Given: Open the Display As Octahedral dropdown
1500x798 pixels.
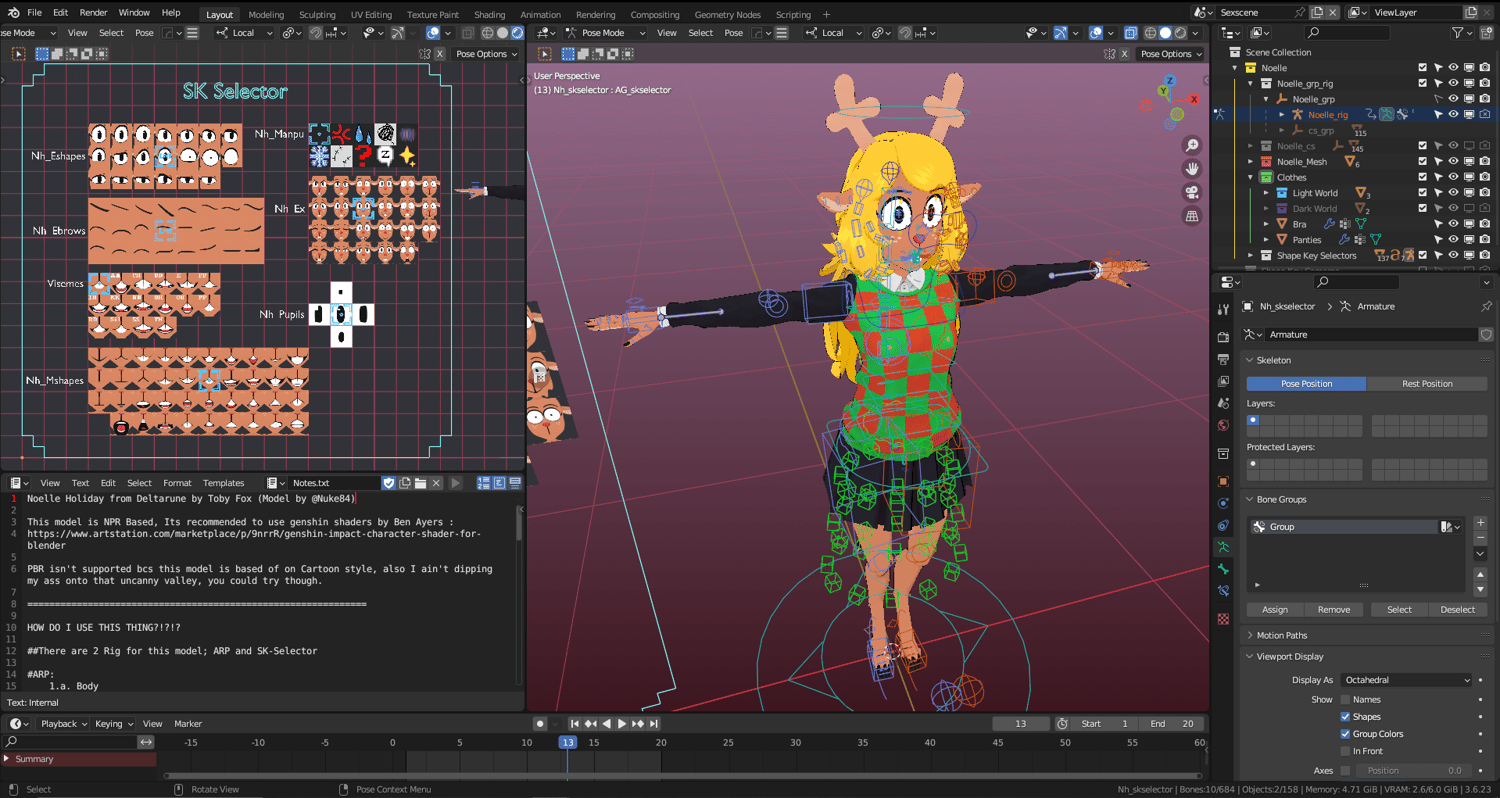Looking at the screenshot, I should pos(1407,680).
